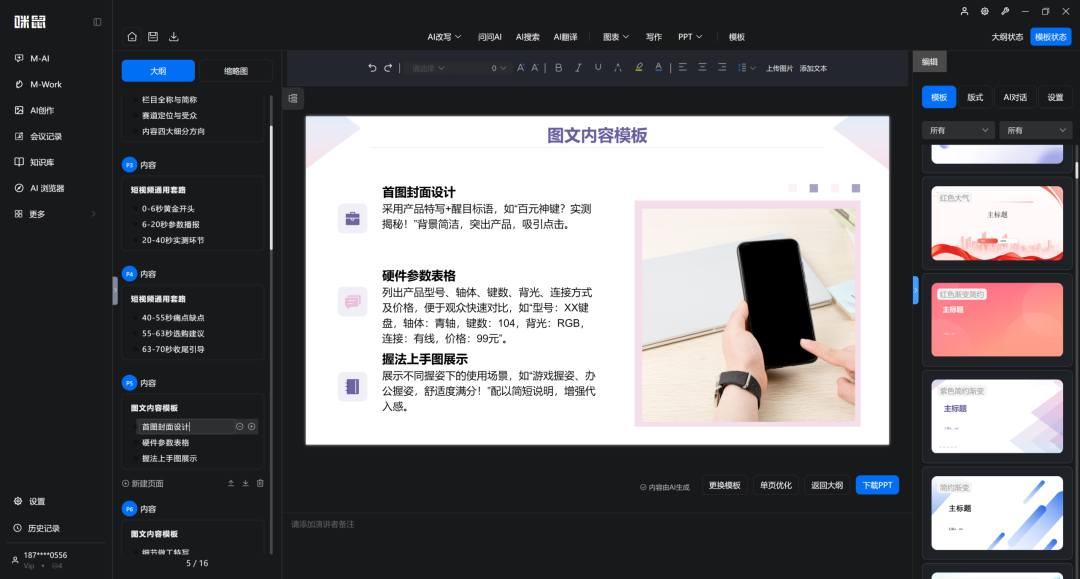Move page up with upload arrow icon
The height and width of the screenshot is (579, 1080).
click(x=231, y=483)
